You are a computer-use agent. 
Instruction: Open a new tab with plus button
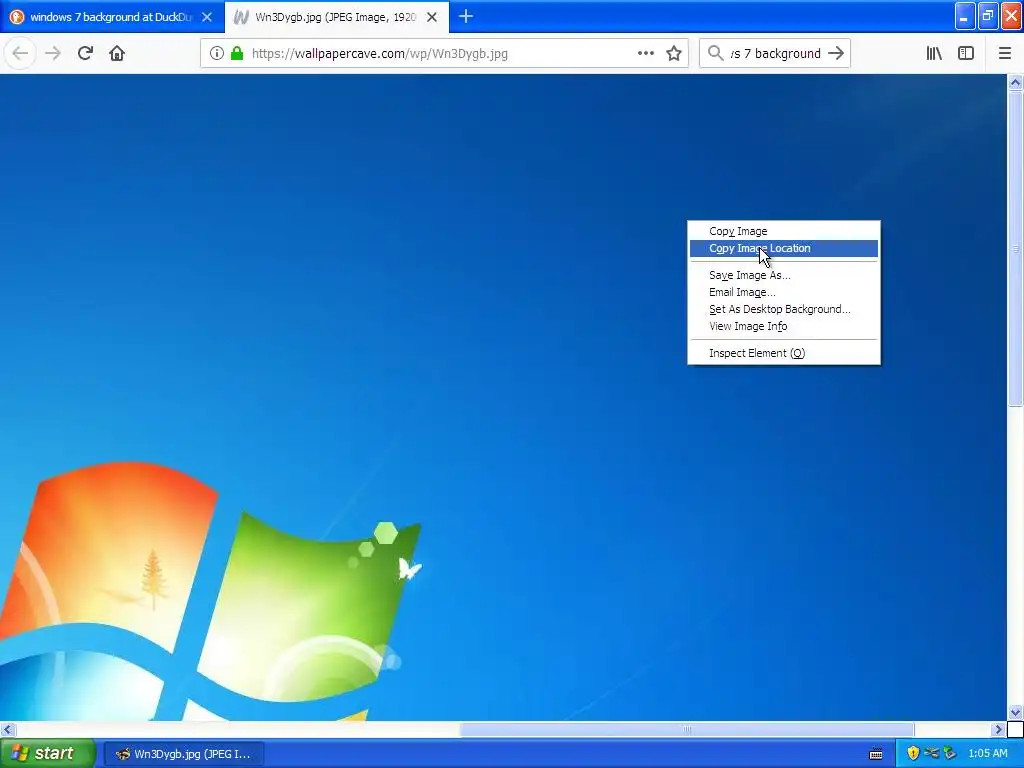pyautogui.click(x=466, y=17)
